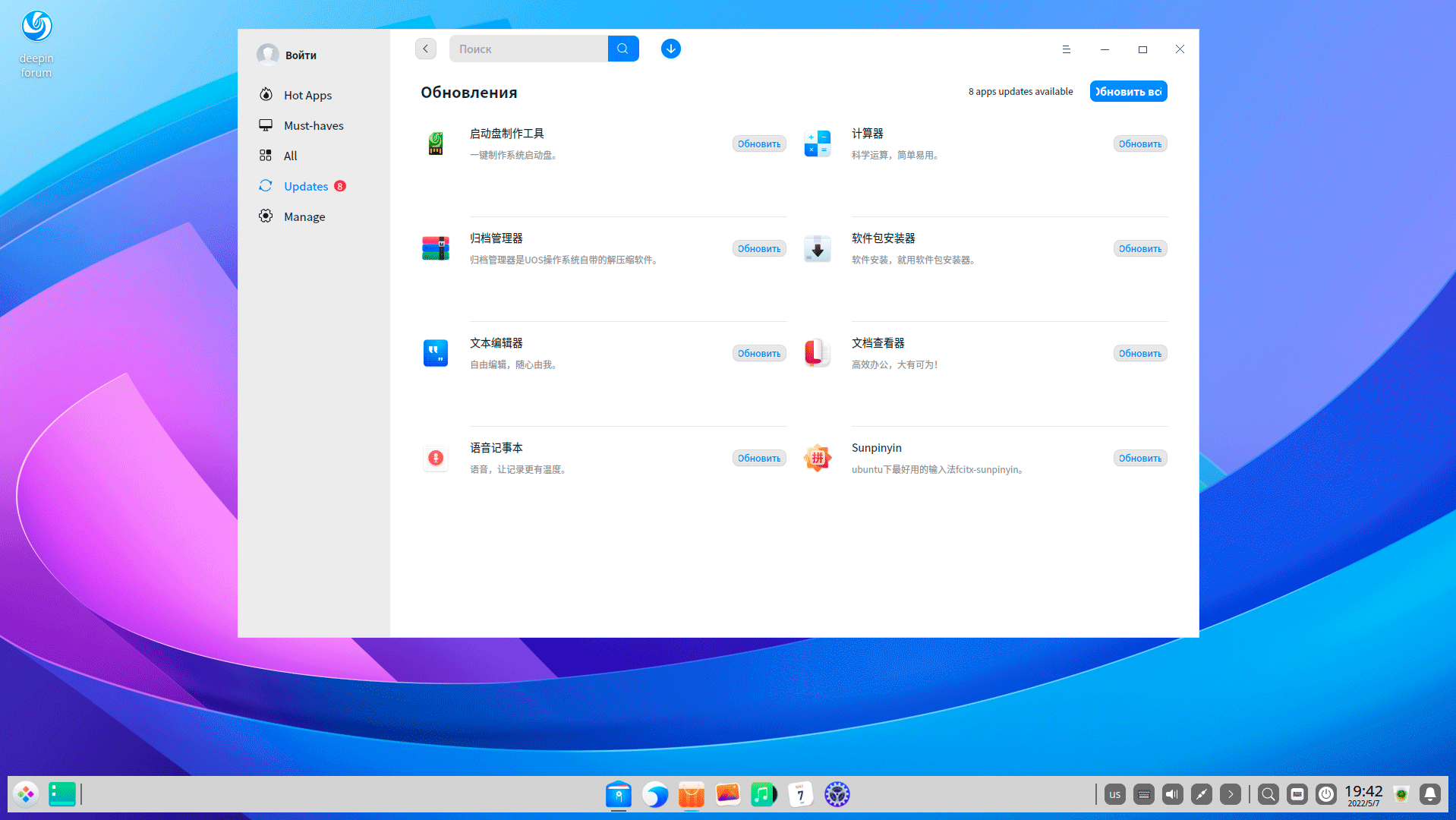Click the Войти sign-in link
Image resolution: width=1456 pixels, height=820 pixels.
pyautogui.click(x=301, y=55)
